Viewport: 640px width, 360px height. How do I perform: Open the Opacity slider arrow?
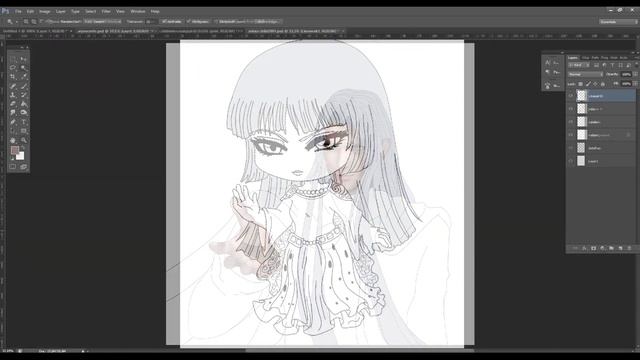pos(636,74)
